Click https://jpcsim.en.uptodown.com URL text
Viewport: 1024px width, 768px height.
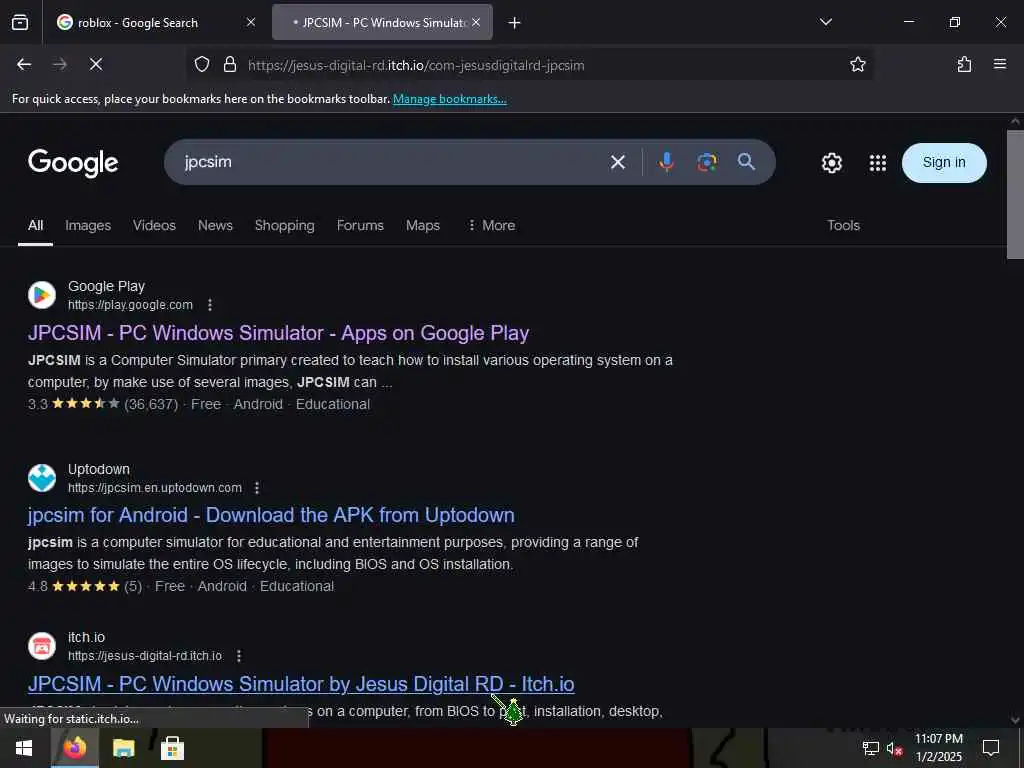155,488
